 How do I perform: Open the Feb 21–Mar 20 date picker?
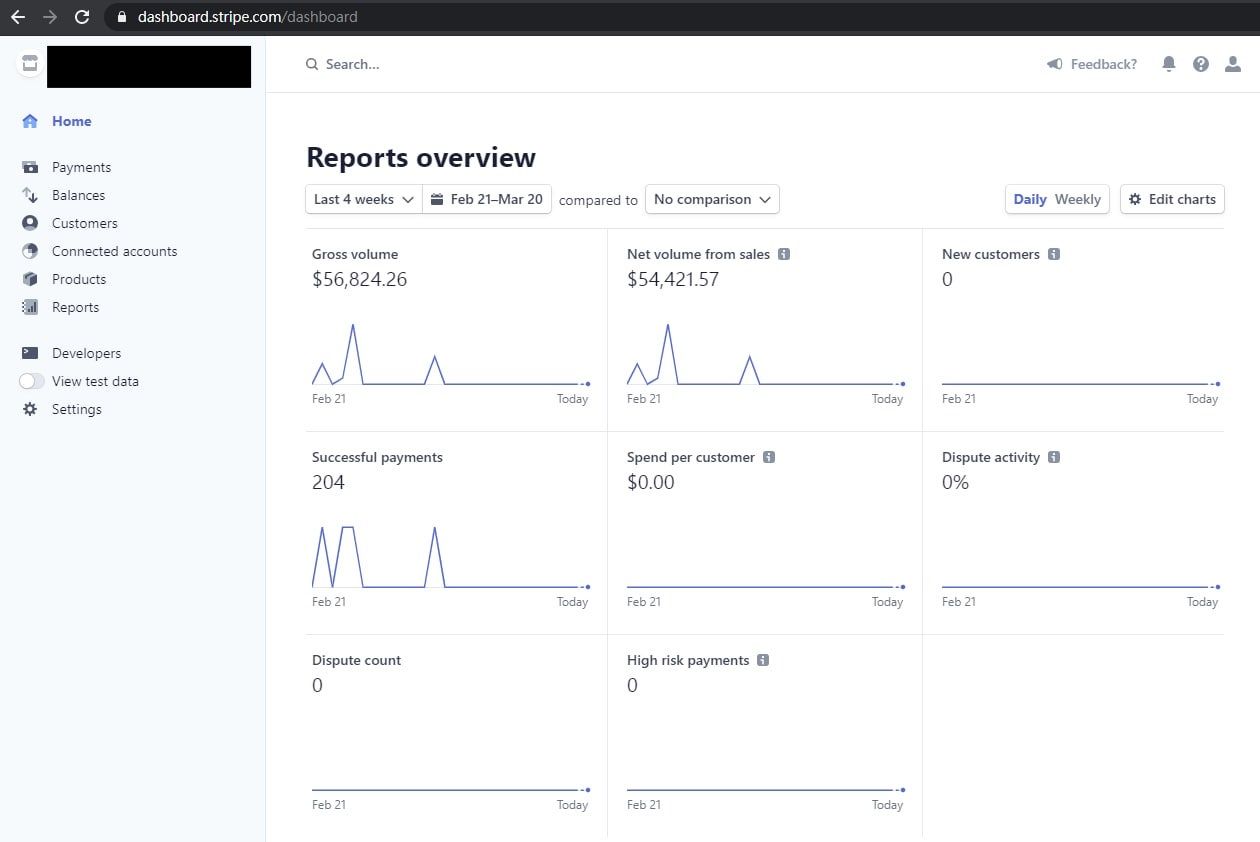(x=487, y=199)
